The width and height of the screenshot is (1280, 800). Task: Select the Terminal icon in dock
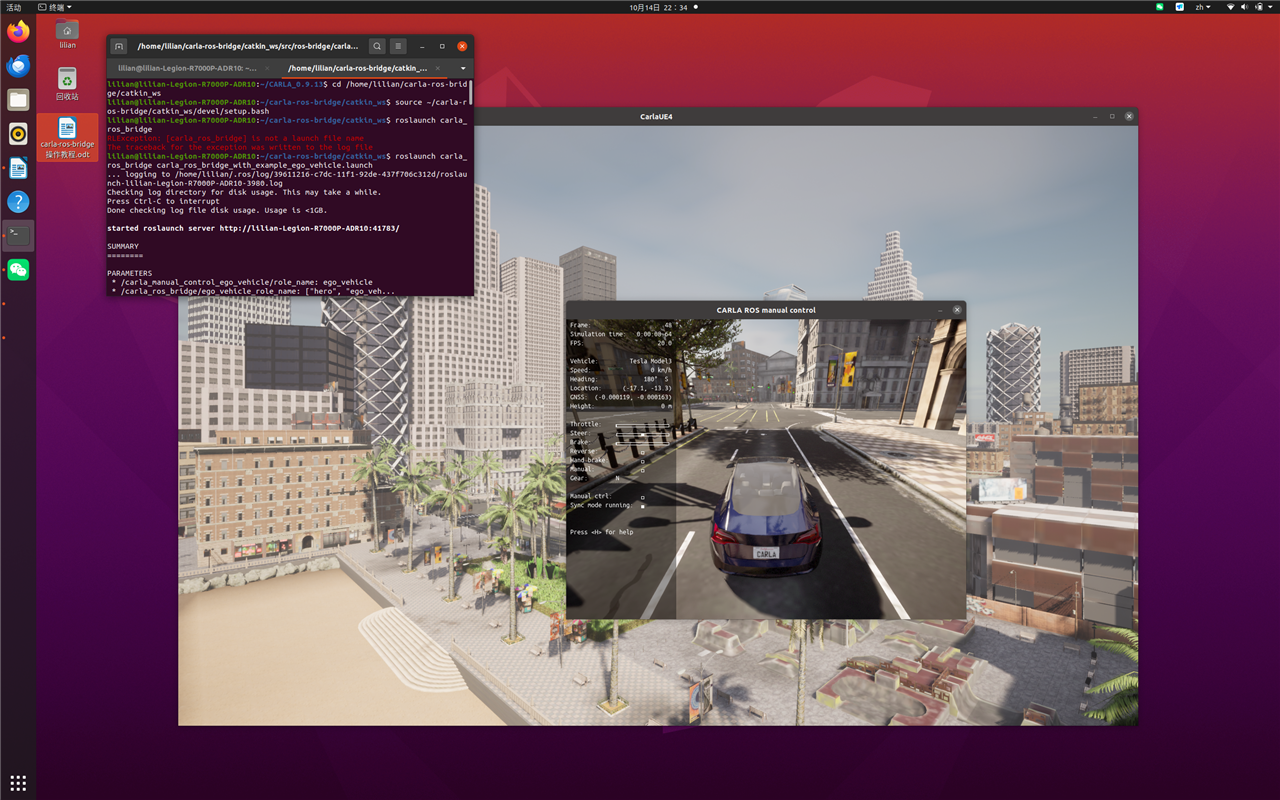[x=18, y=236]
